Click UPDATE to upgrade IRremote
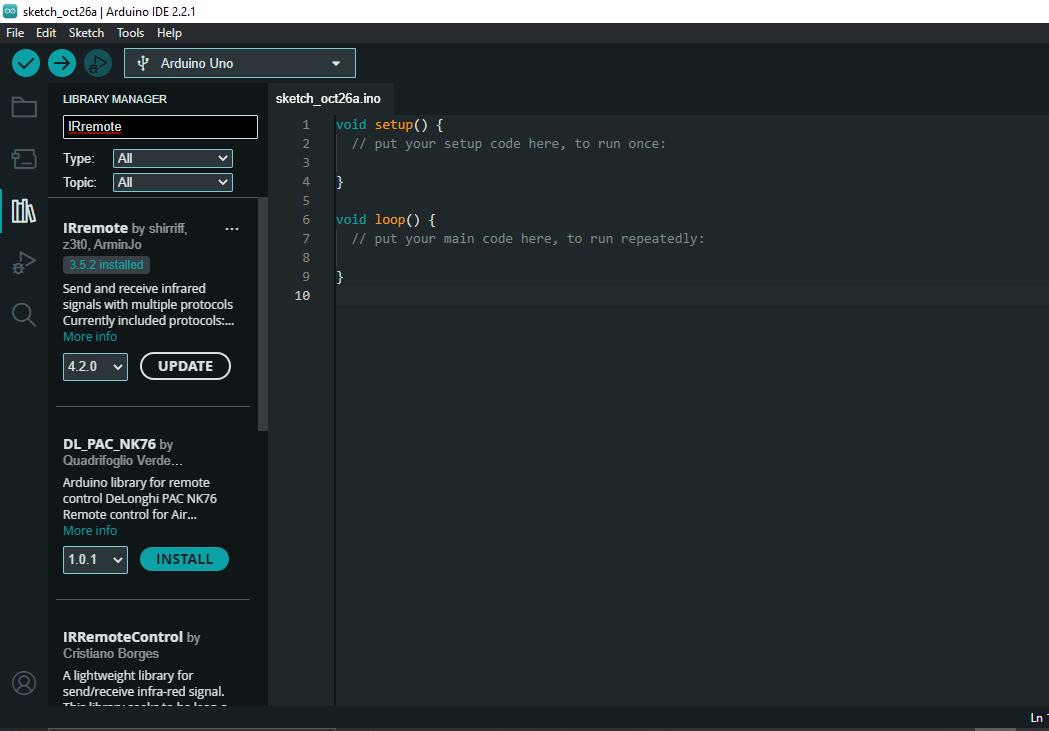1049x731 pixels. click(x=185, y=366)
